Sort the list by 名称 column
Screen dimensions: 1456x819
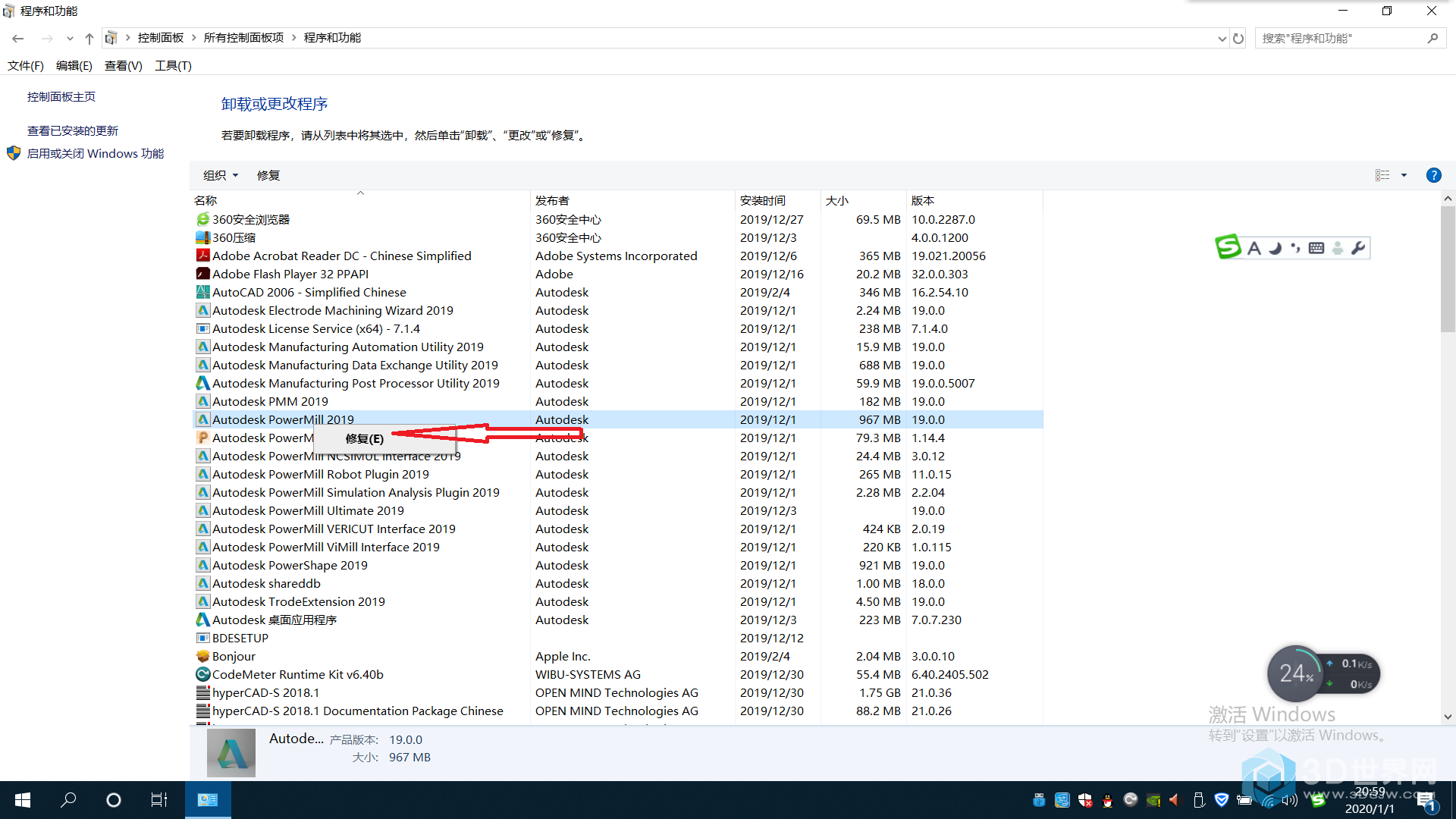[361, 200]
